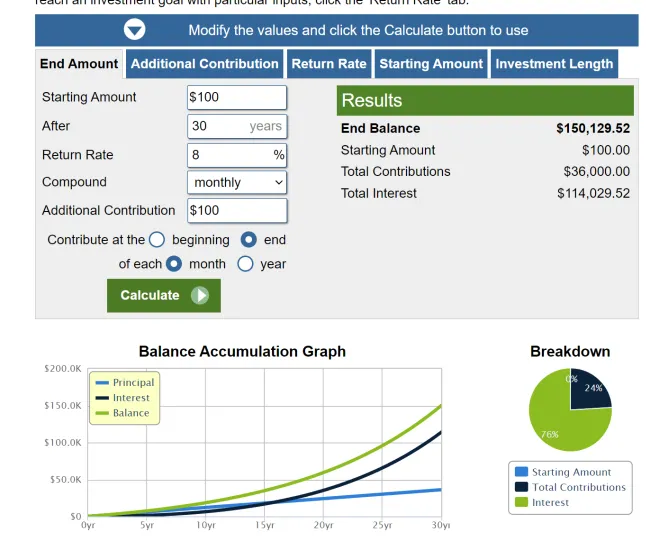Image resolution: width=650 pixels, height=551 pixels.
Task: Switch to the Additional Contribution tab
Action: click(205, 64)
